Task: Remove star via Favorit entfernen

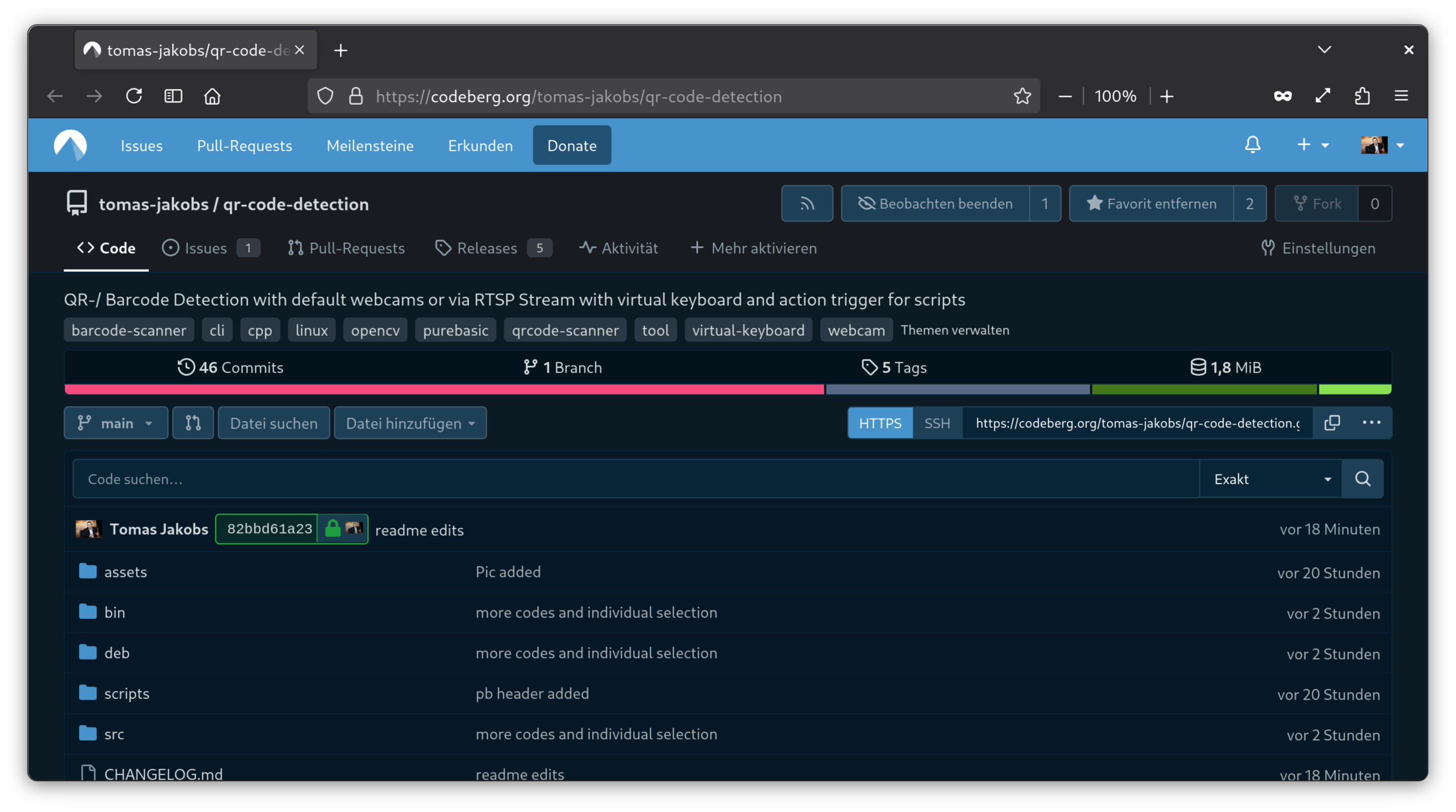Action: 1151,203
